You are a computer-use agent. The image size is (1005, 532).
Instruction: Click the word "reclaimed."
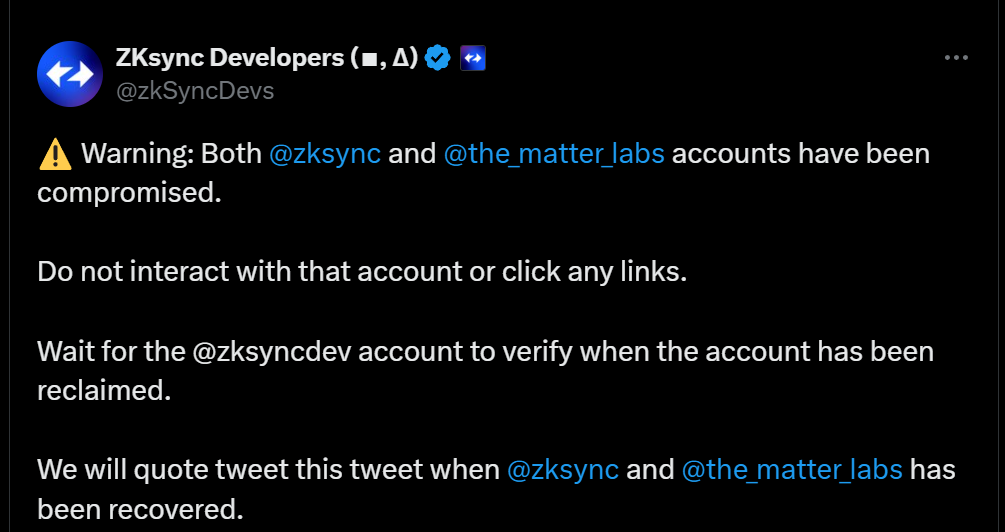(x=104, y=390)
